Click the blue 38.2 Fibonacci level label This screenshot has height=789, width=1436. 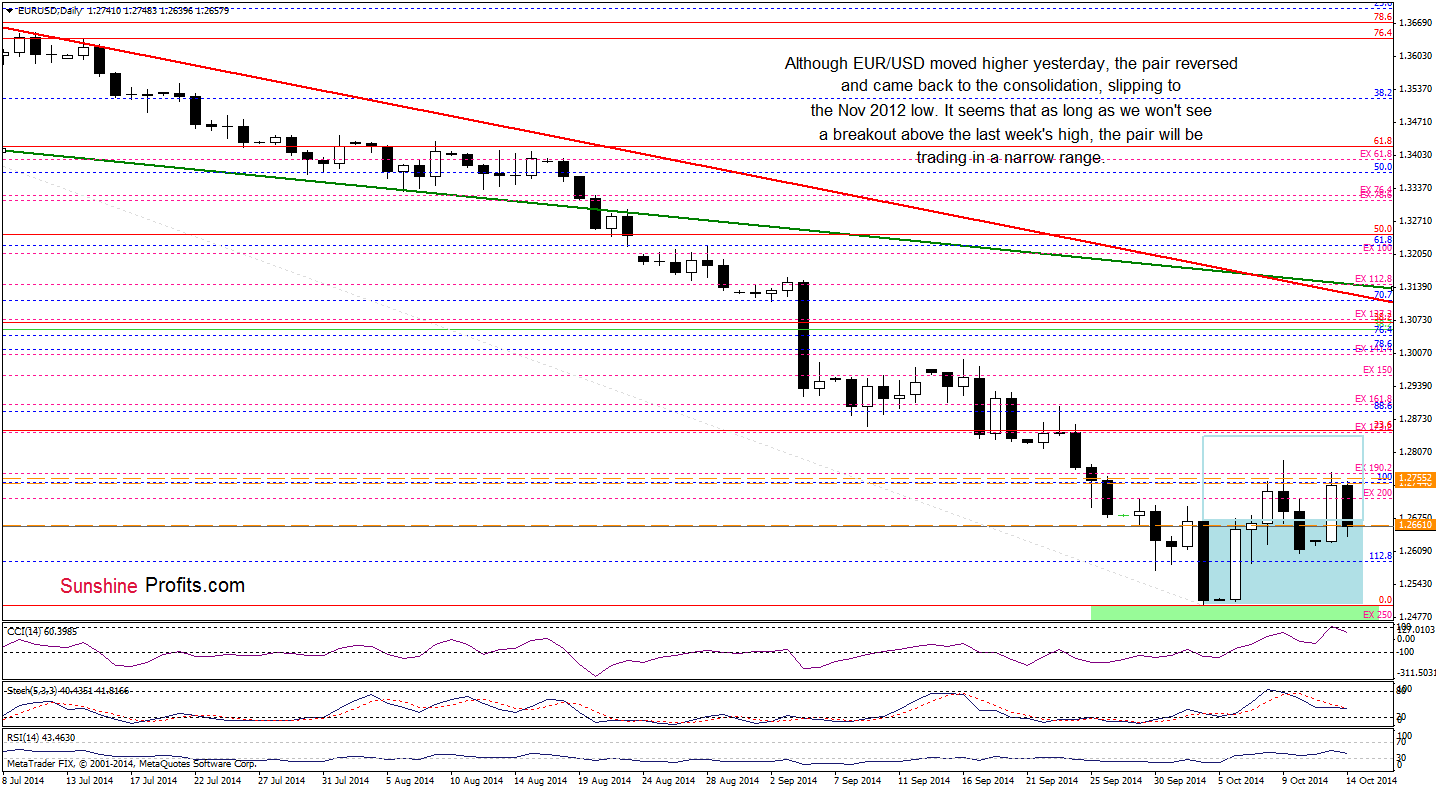[x=1383, y=92]
